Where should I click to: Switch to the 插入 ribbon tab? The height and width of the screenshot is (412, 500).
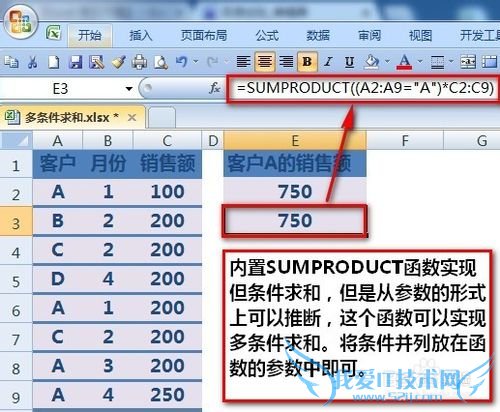tap(141, 35)
